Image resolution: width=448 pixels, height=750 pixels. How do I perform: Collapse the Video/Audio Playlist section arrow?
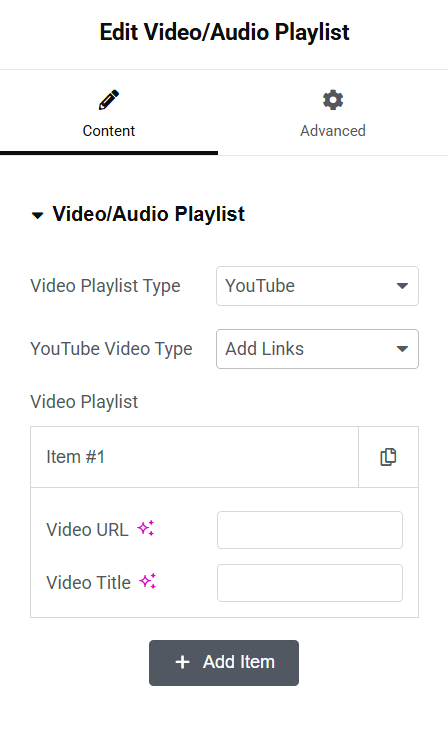pyautogui.click(x=37, y=215)
